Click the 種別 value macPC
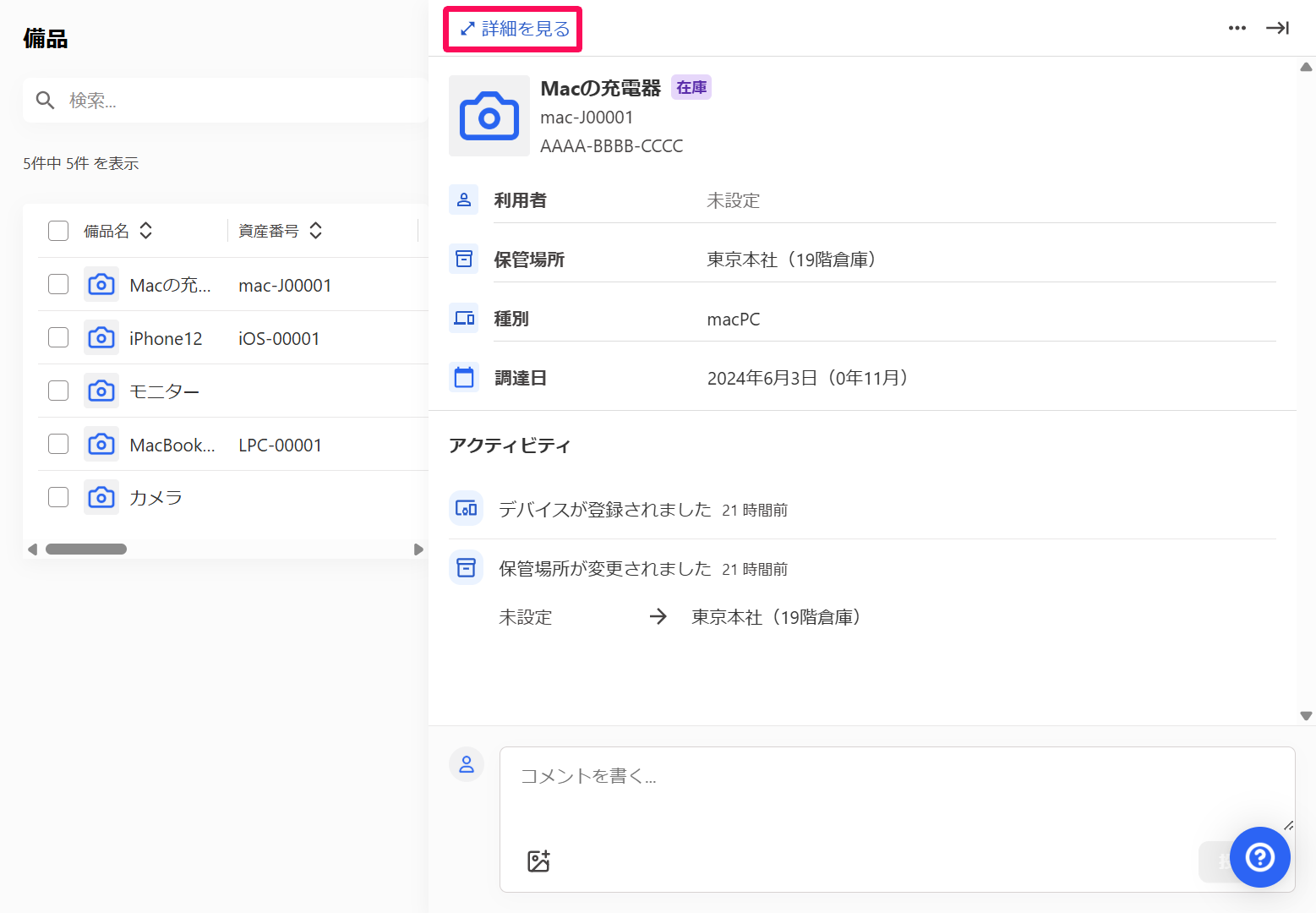Image resolution: width=1316 pixels, height=913 pixels. [x=734, y=319]
